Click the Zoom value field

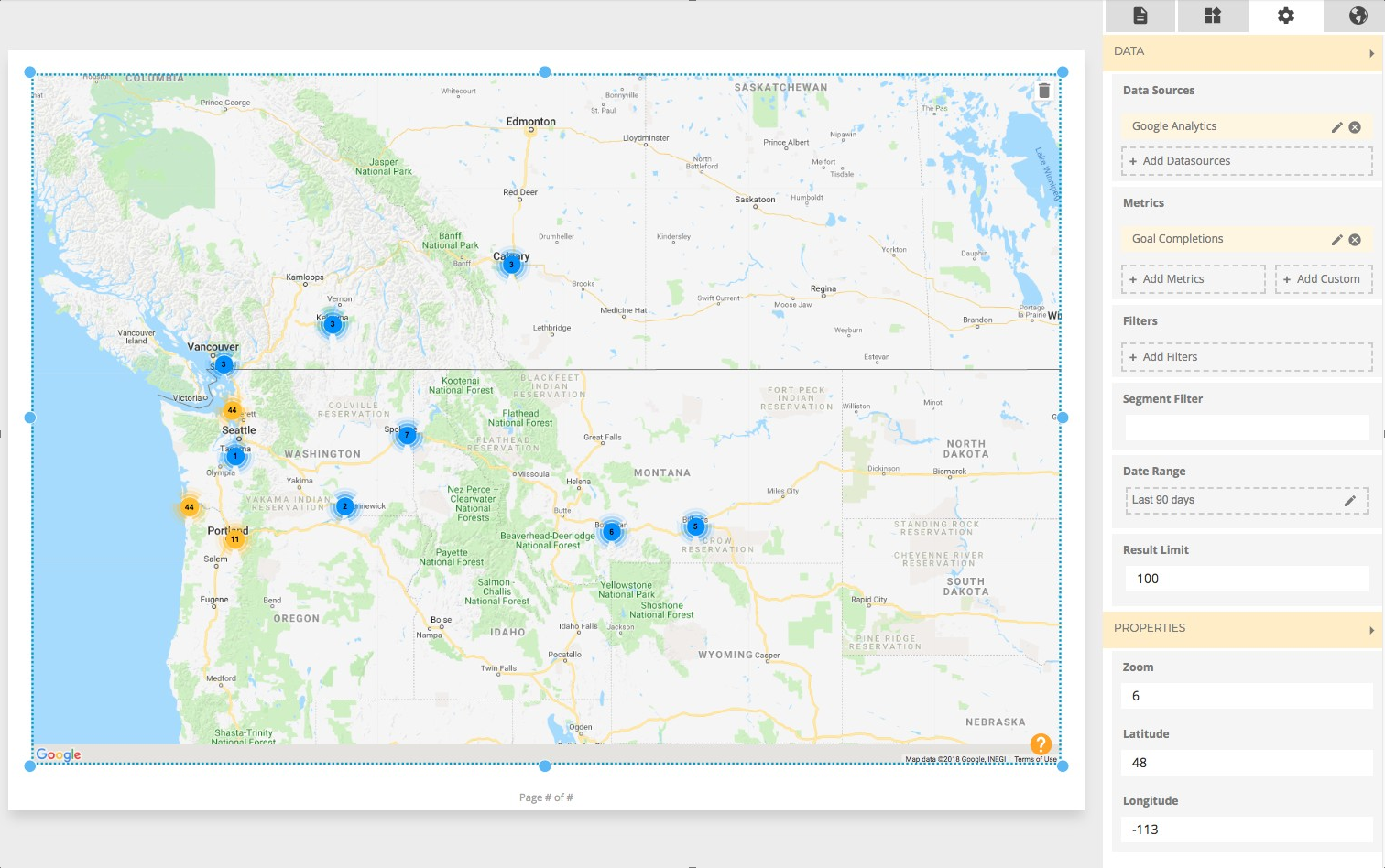(x=1247, y=696)
